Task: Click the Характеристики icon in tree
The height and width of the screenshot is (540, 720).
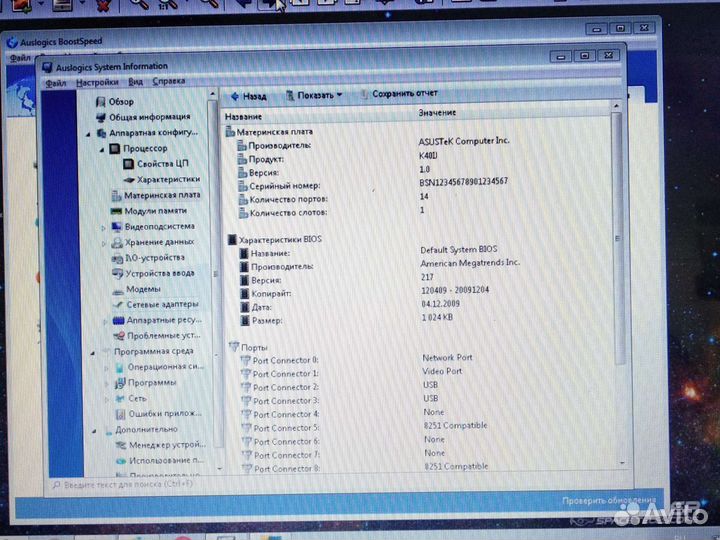Action: point(129,180)
